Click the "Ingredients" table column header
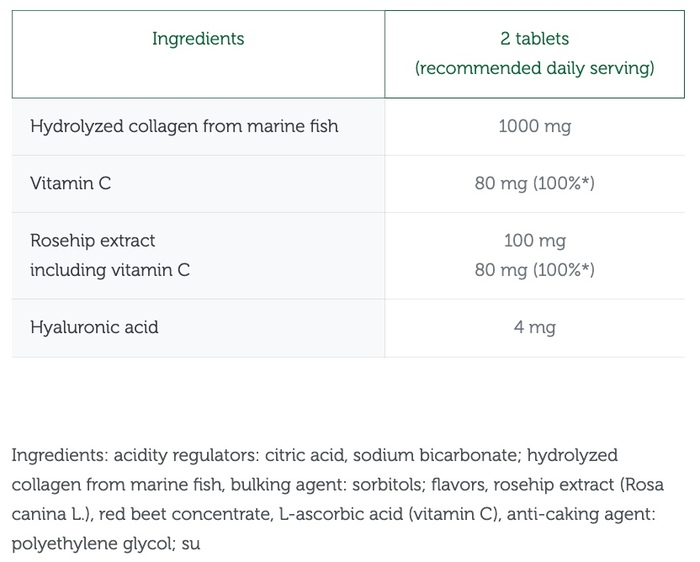This screenshot has width=700, height=562. (x=198, y=39)
